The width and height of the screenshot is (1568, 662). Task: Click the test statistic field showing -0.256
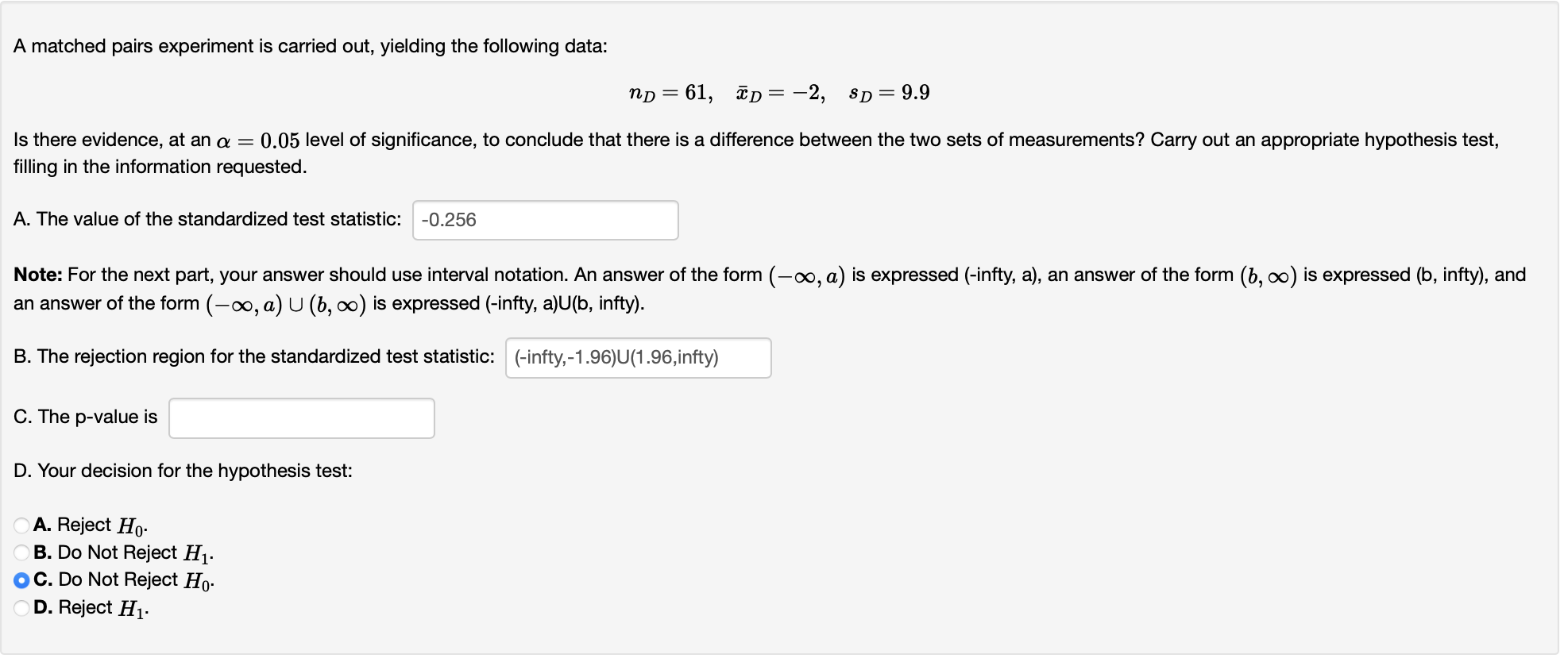click(x=545, y=220)
